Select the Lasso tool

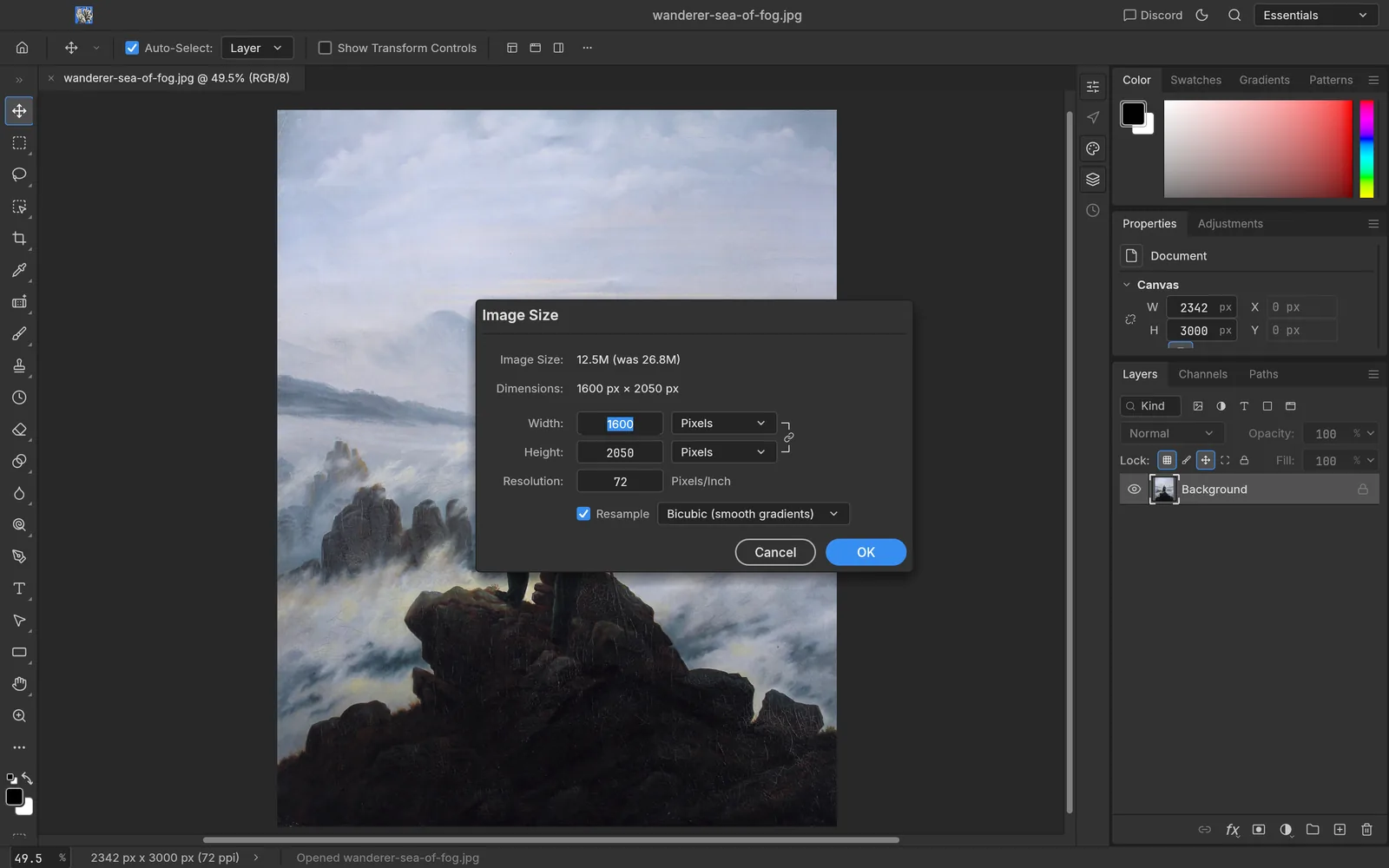(x=19, y=174)
